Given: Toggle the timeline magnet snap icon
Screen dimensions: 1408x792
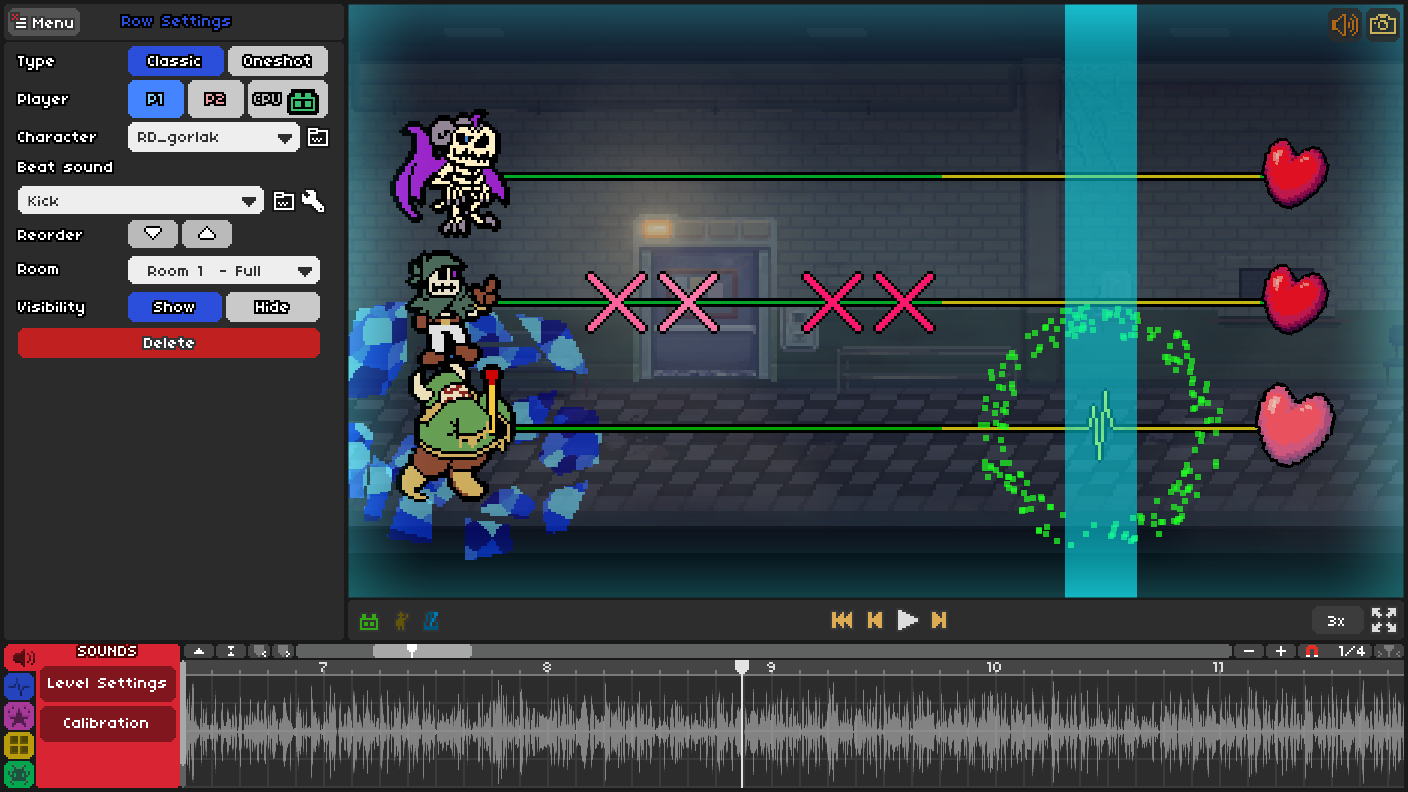Looking at the screenshot, I should point(1312,651).
